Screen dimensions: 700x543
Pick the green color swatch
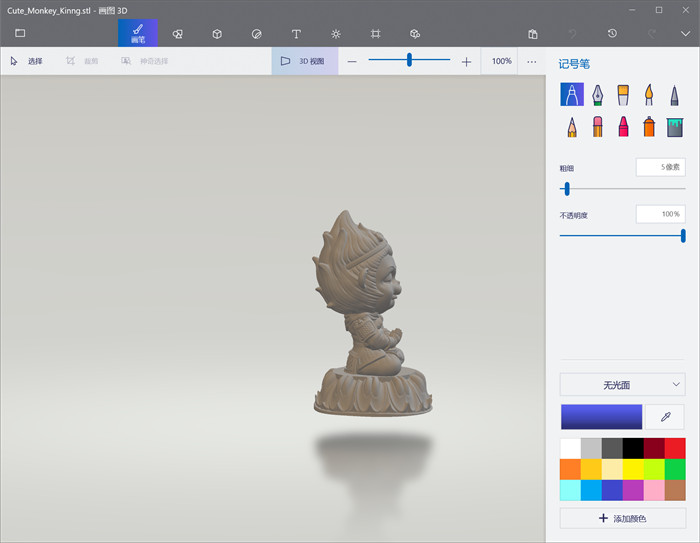pos(675,469)
